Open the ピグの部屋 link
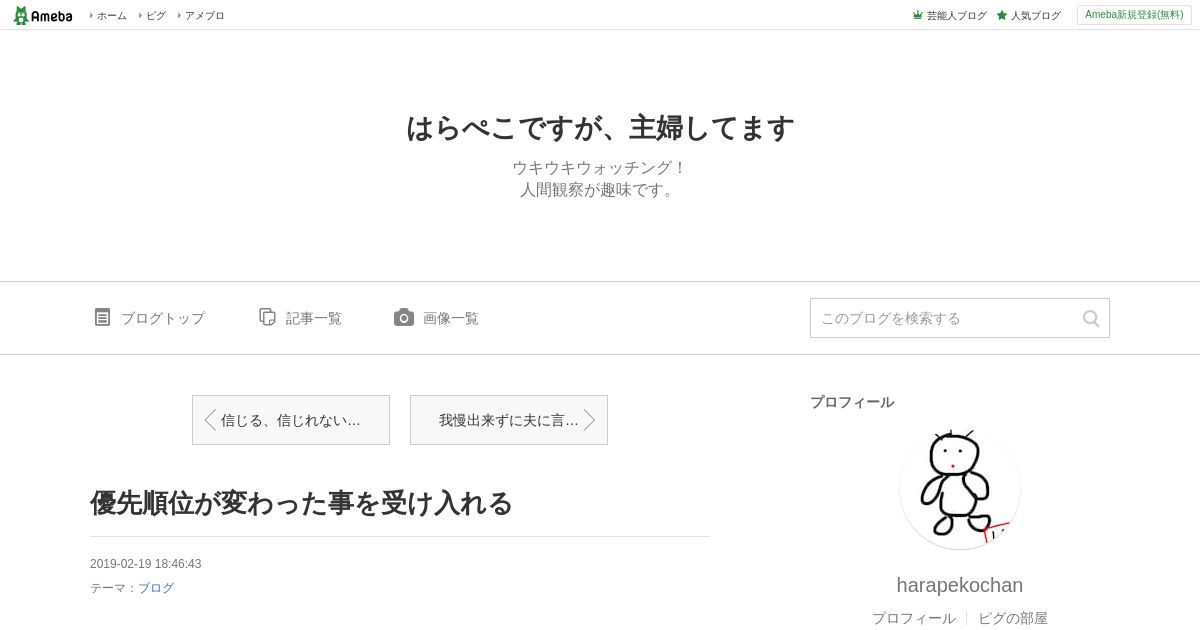Screen dimensions: 1200x630 coord(1013,618)
